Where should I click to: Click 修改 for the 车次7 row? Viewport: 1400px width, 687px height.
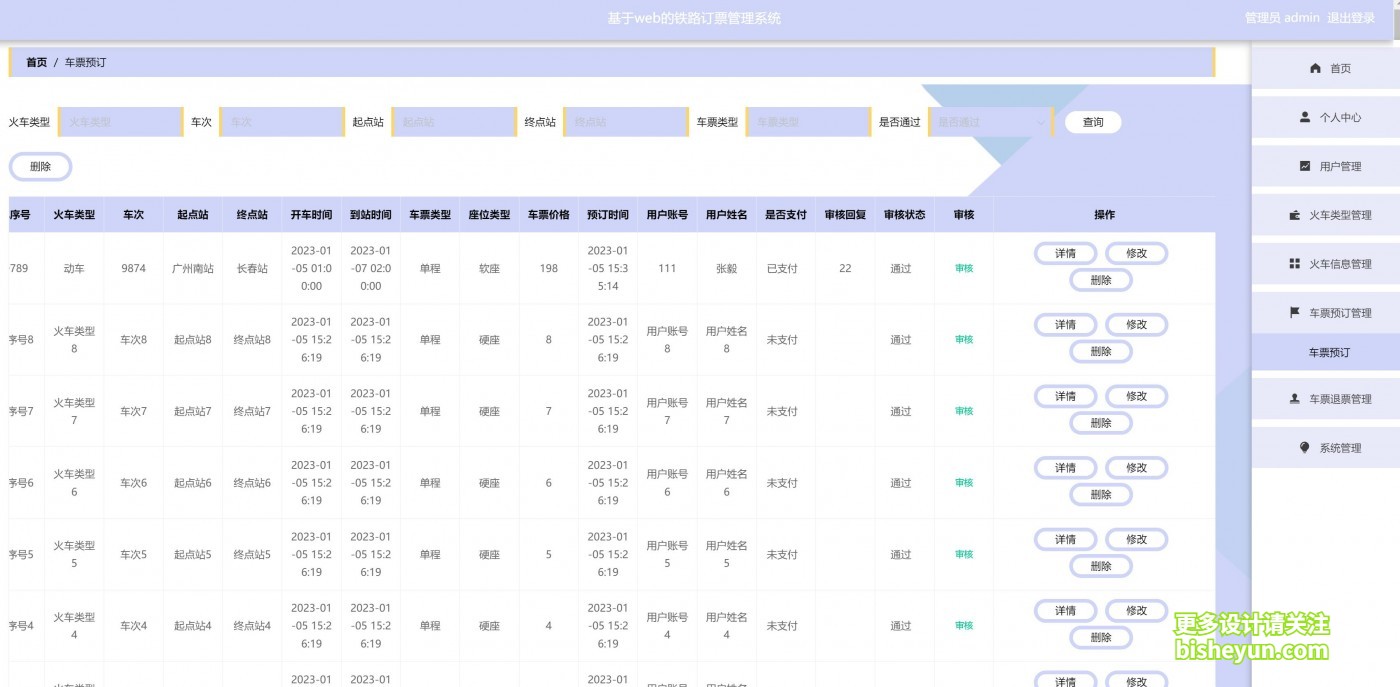tap(1136, 397)
